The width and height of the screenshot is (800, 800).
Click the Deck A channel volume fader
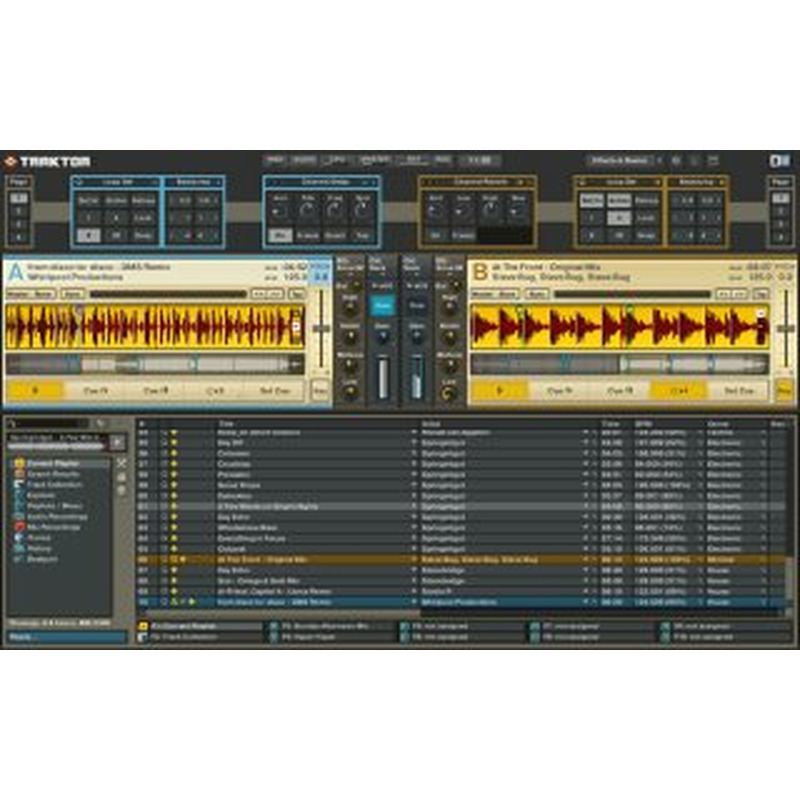coord(383,379)
